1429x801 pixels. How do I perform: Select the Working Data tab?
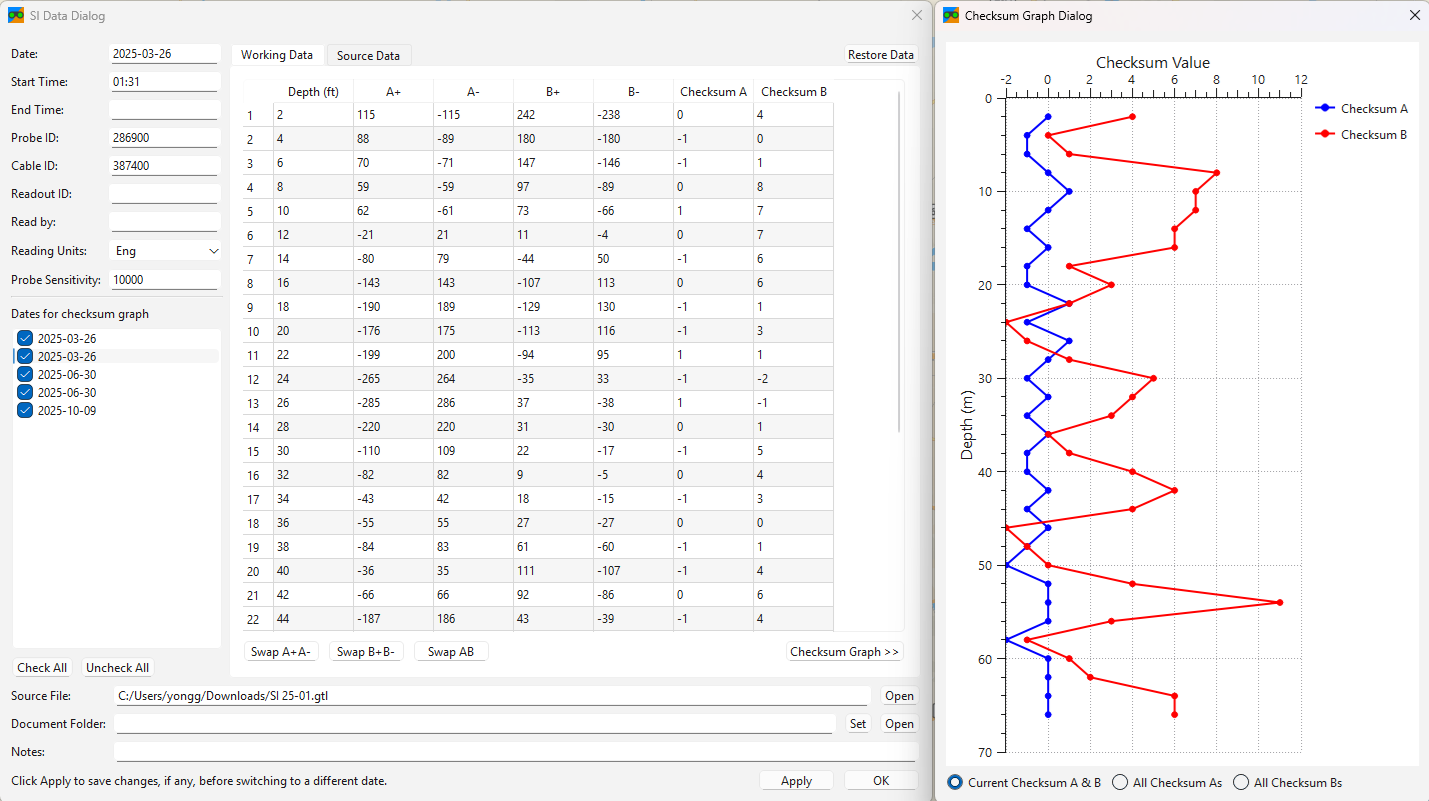coord(277,55)
